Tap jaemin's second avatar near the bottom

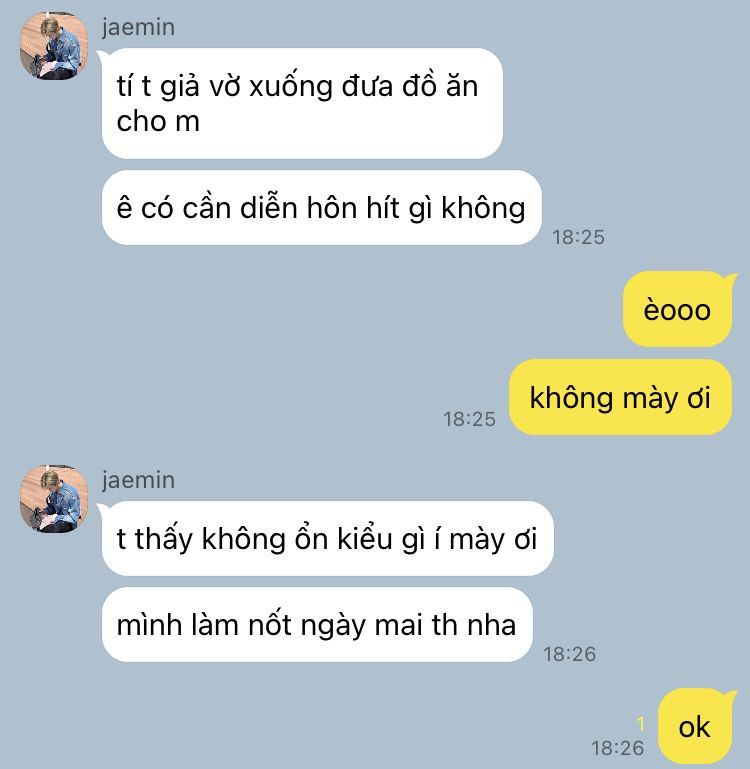click(x=54, y=498)
